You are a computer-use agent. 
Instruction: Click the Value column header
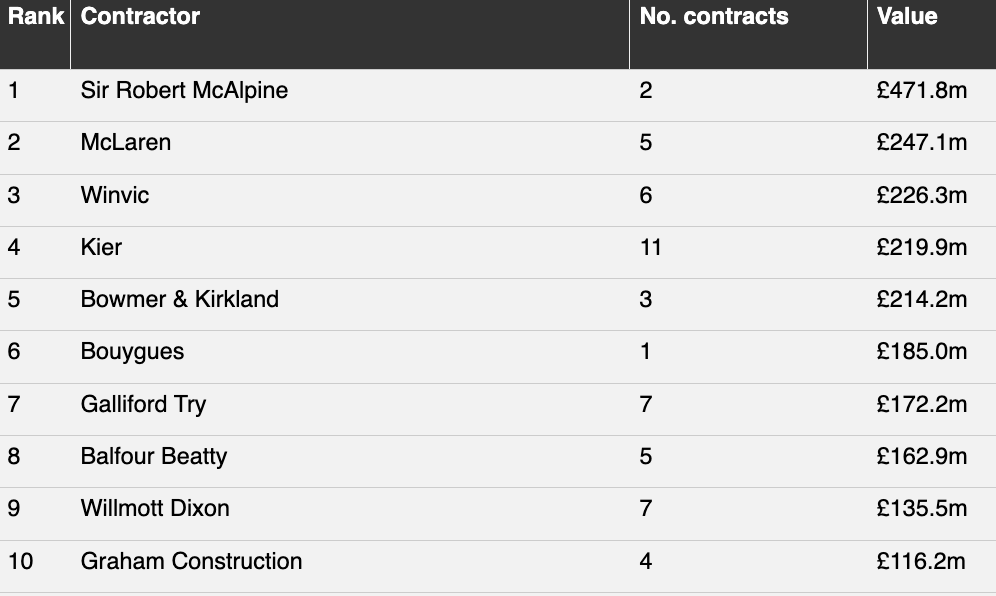pos(907,17)
